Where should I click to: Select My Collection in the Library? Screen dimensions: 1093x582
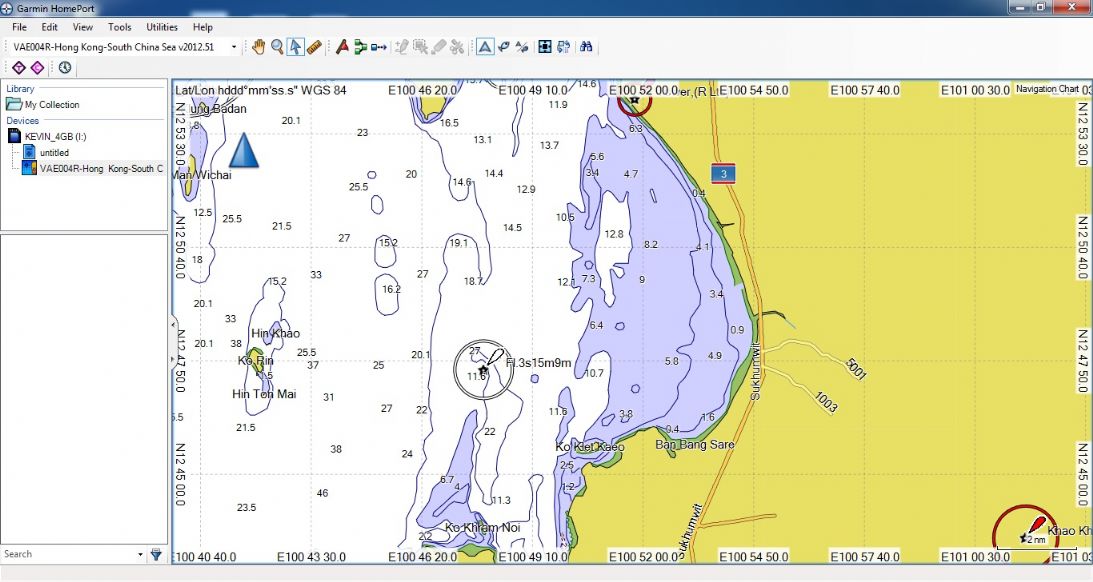[x=51, y=105]
